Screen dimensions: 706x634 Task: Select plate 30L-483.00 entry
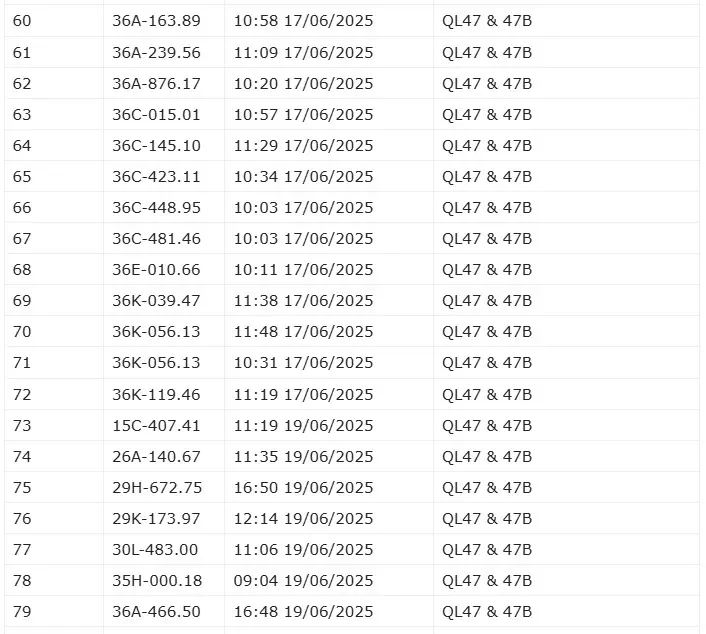(156, 549)
